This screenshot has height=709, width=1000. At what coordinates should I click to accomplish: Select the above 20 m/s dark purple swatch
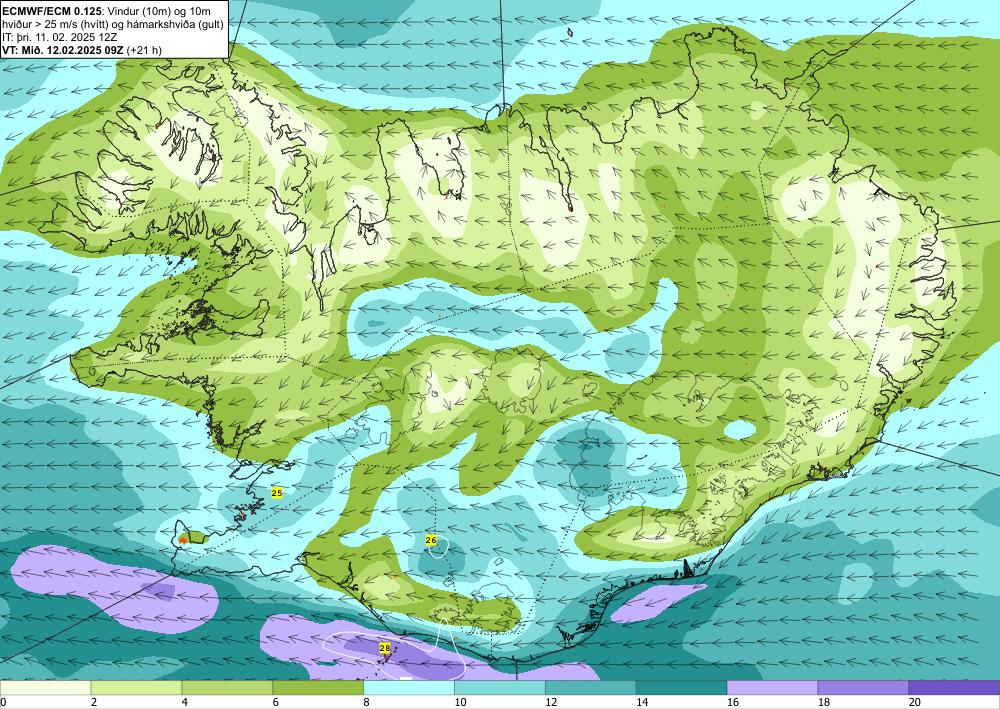pos(954,688)
